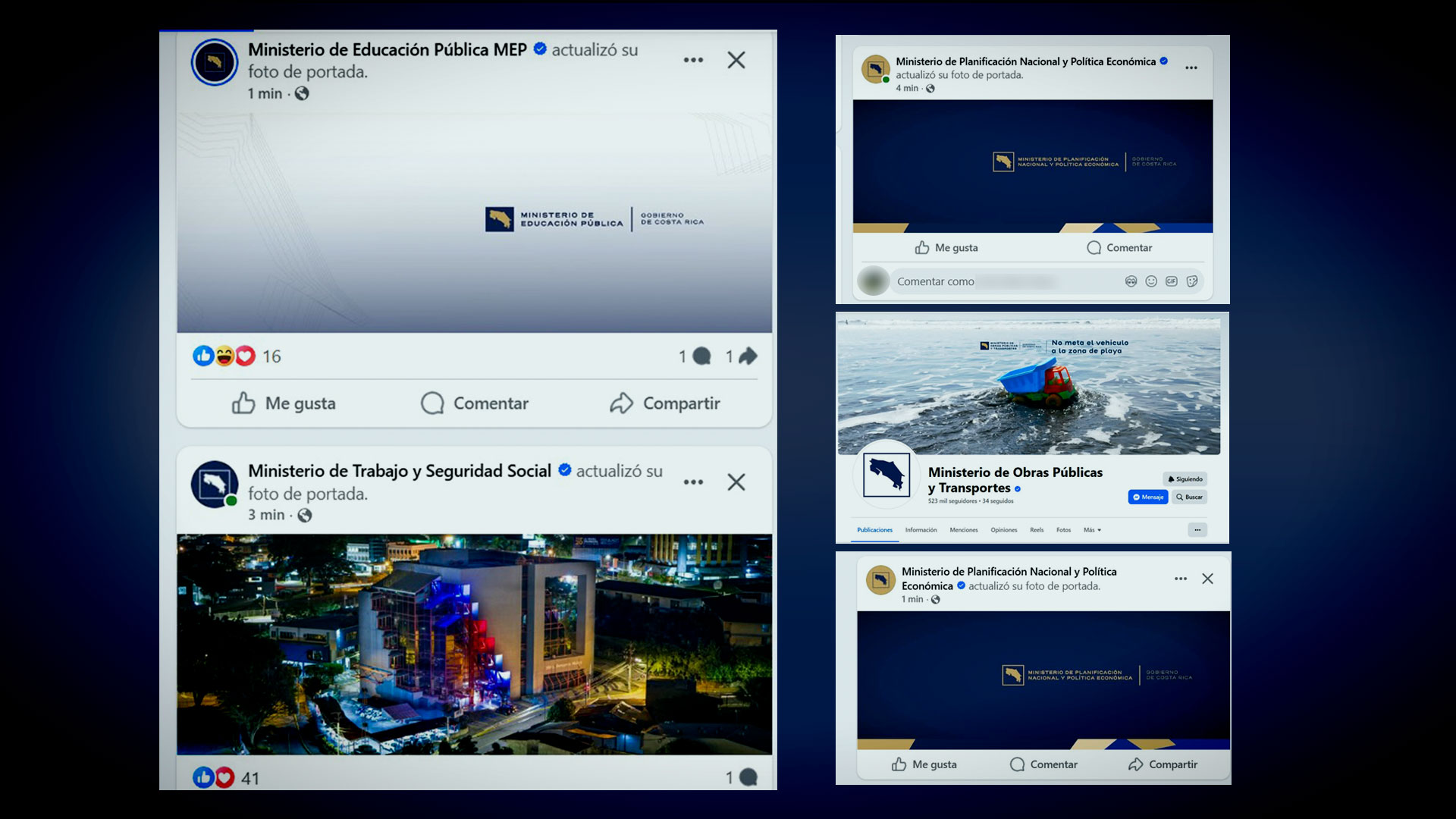Switch to the Fotos tab
Viewport: 1456px width, 819px height.
(x=1063, y=530)
